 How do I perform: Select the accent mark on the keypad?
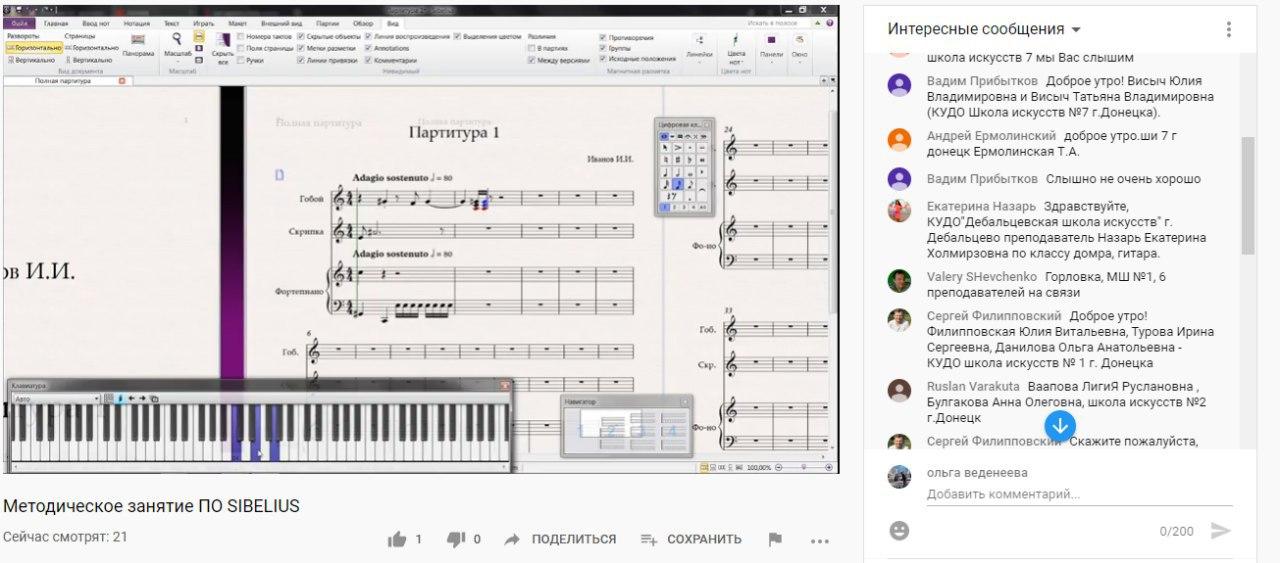pos(677,147)
